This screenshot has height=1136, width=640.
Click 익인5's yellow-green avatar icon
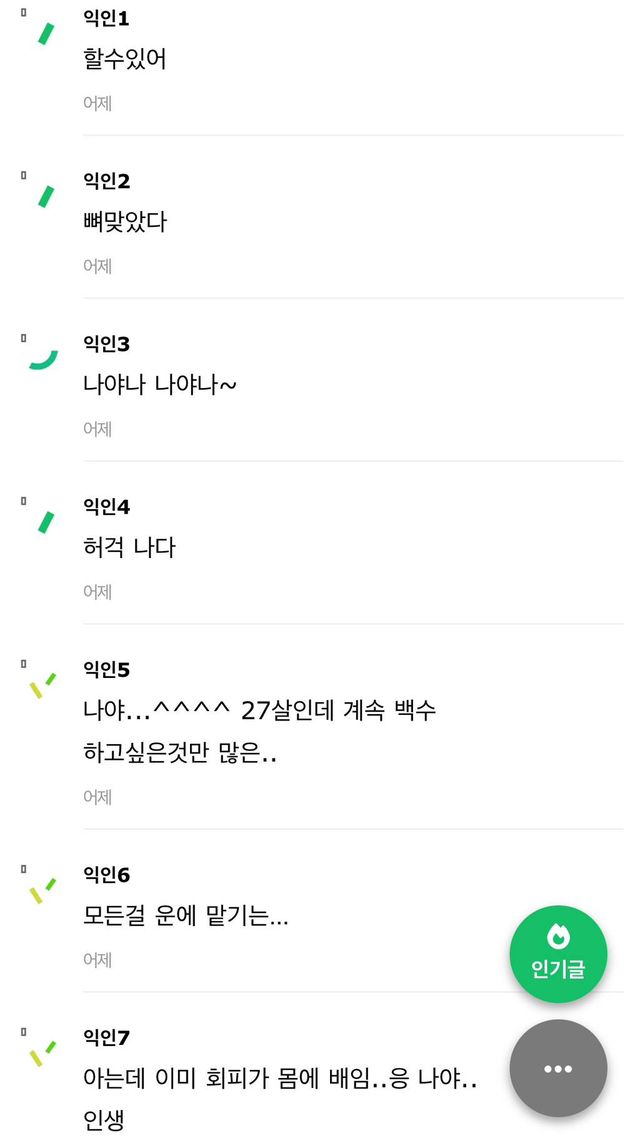tap(42, 686)
